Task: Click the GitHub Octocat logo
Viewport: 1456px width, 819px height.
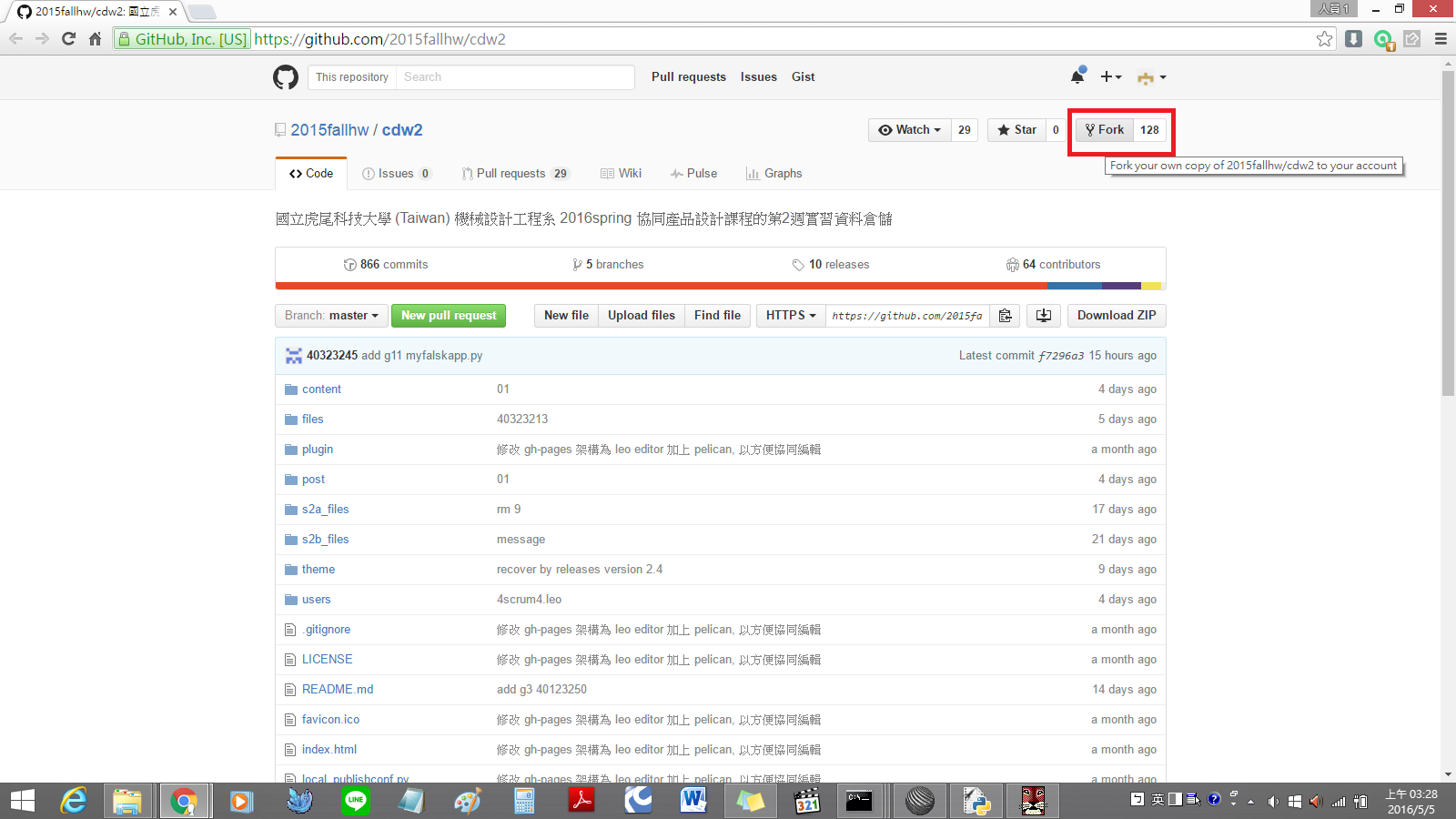Action: click(286, 77)
